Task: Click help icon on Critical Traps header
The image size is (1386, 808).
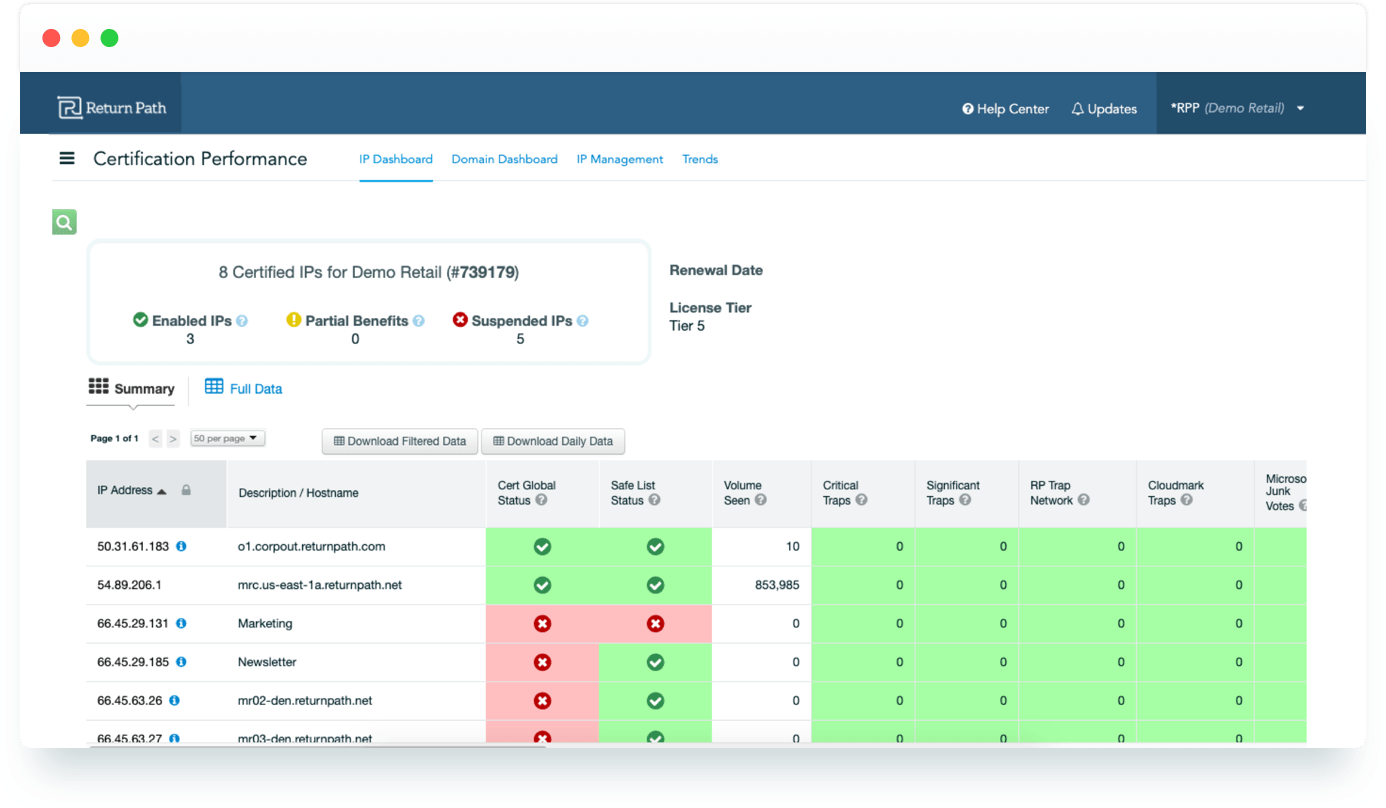Action: [x=861, y=500]
